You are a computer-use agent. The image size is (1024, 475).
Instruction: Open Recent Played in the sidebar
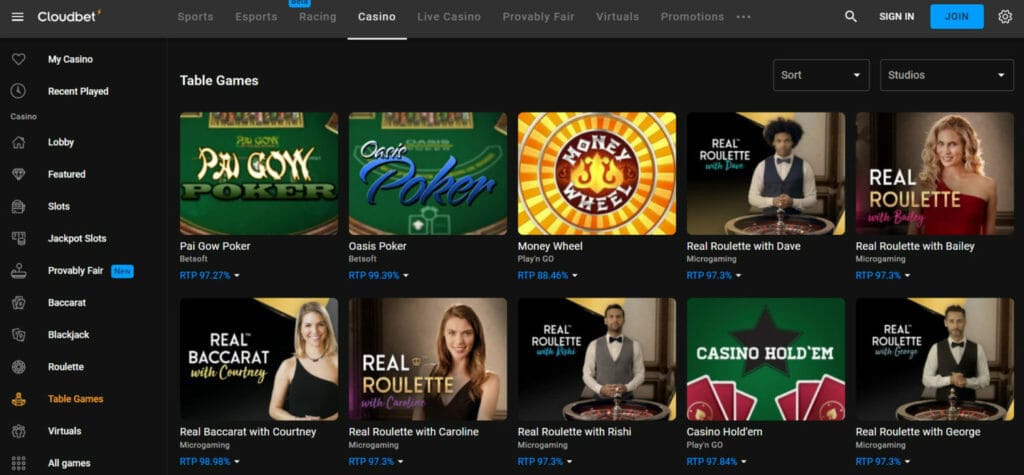coord(78,91)
